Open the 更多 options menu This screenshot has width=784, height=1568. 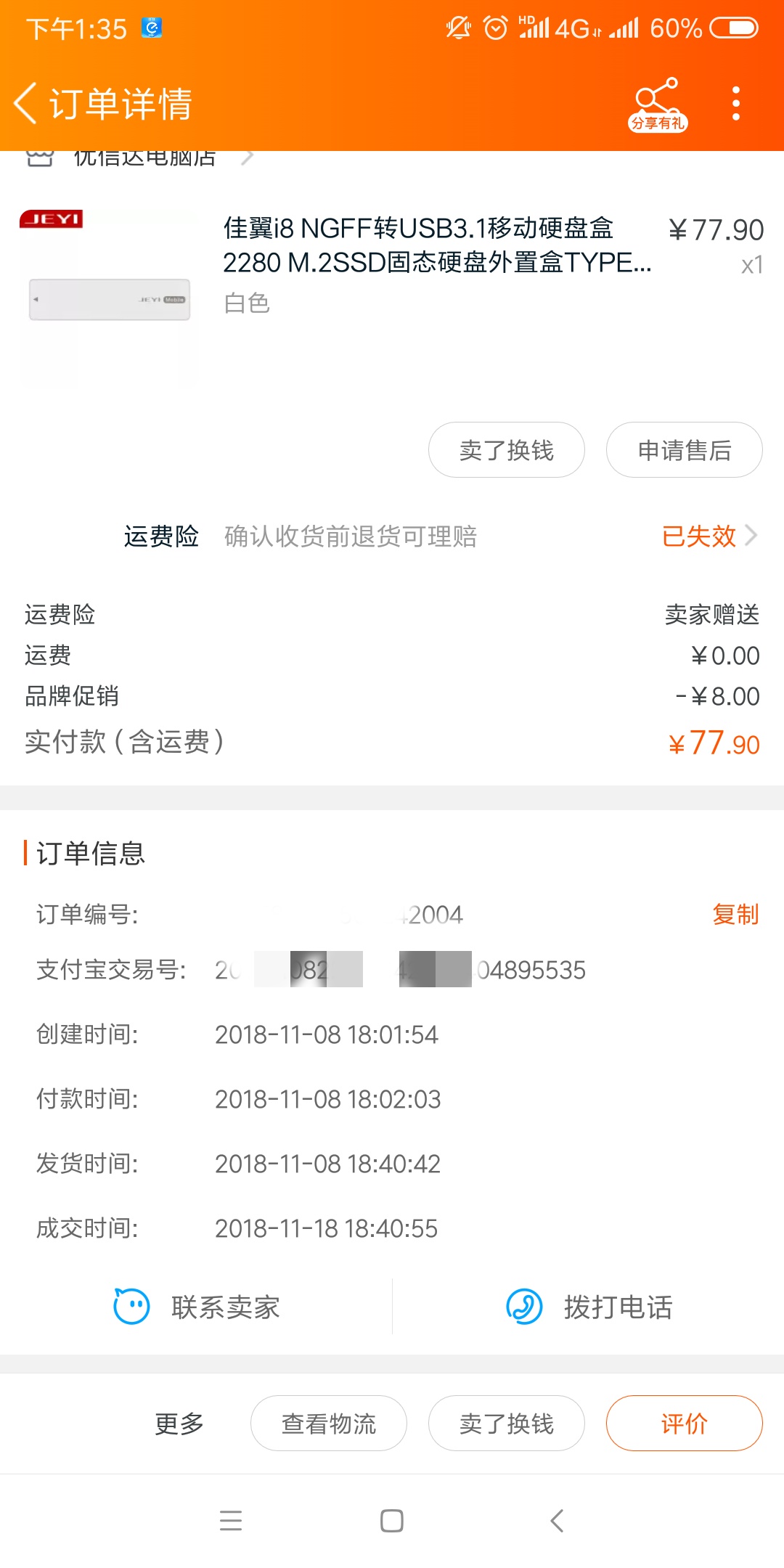tap(179, 1424)
